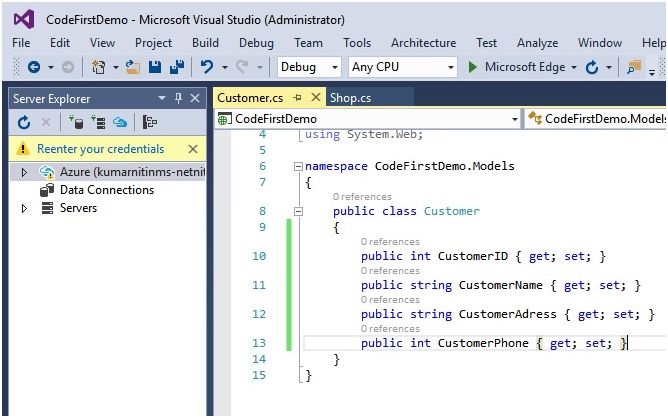
Task: Connect to Microsoft Azure subscription cloud icon
Action: click(x=120, y=123)
